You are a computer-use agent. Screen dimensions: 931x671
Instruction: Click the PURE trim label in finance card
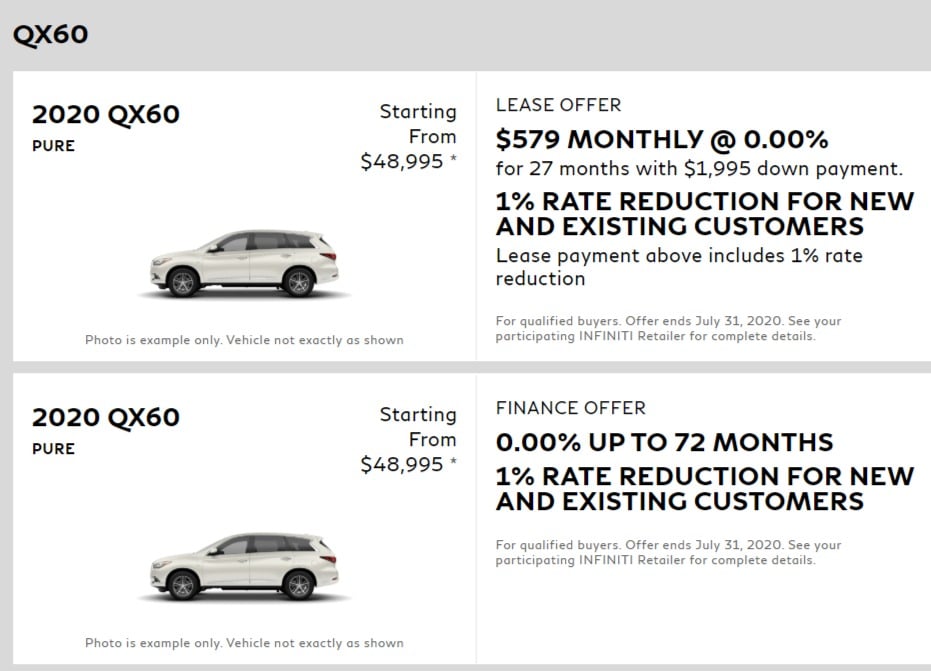click(x=53, y=449)
